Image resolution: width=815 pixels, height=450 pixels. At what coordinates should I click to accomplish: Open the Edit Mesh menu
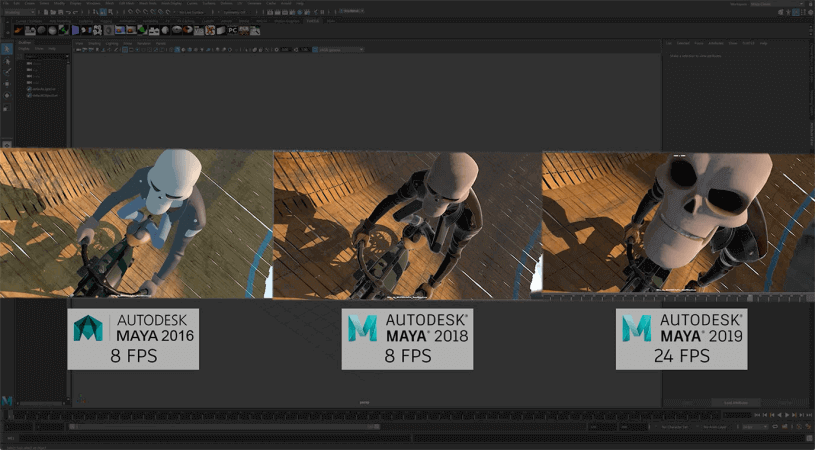(x=126, y=4)
